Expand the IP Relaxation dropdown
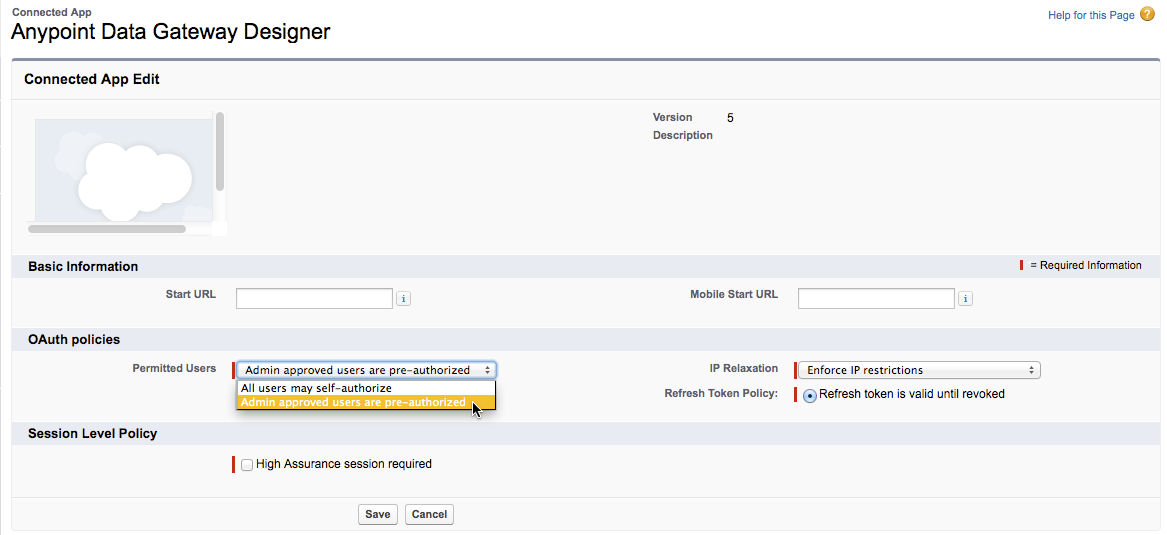This screenshot has width=1167, height=535. pyautogui.click(x=919, y=370)
